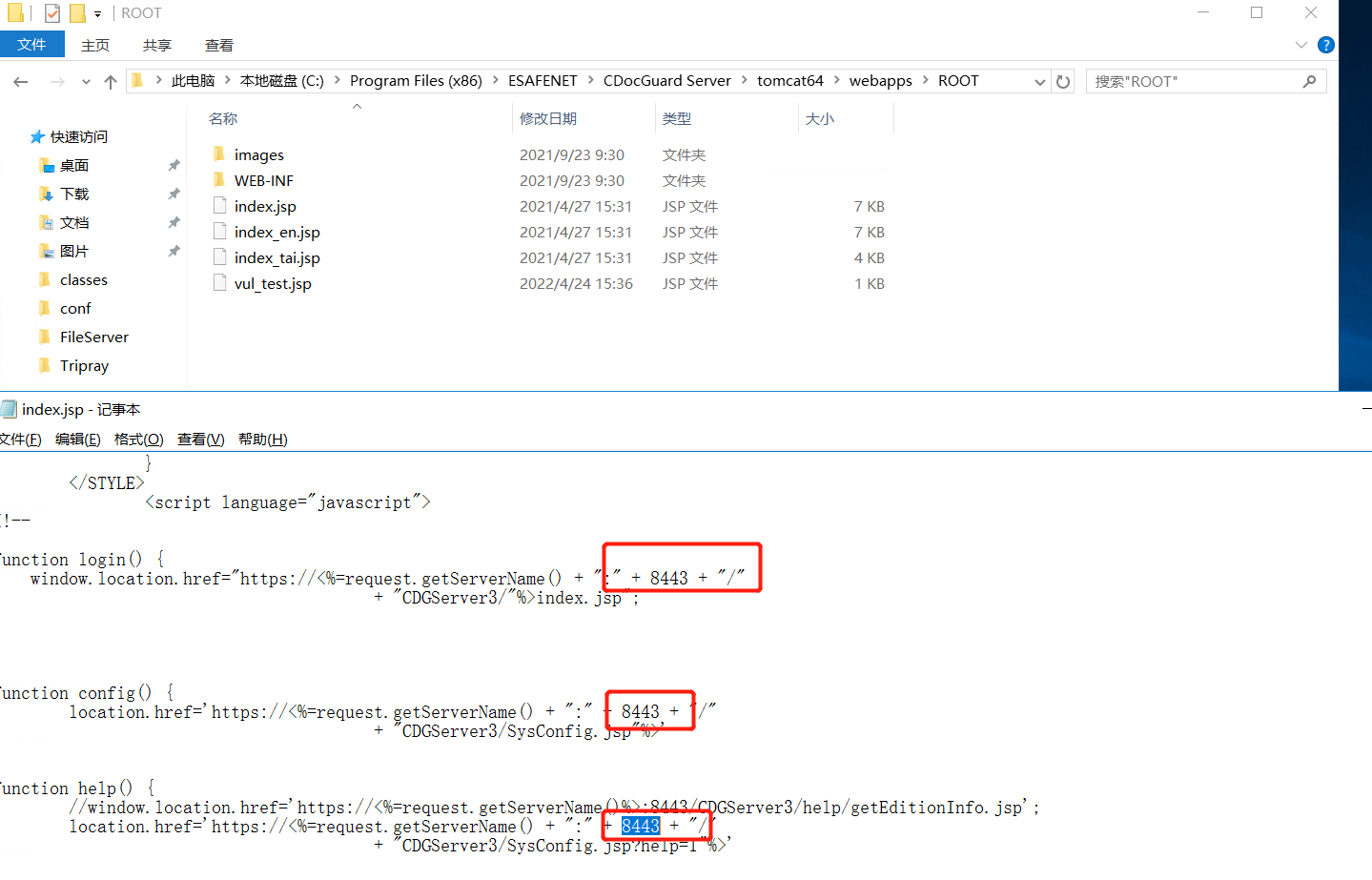Click the Up directory arrow

tap(111, 82)
